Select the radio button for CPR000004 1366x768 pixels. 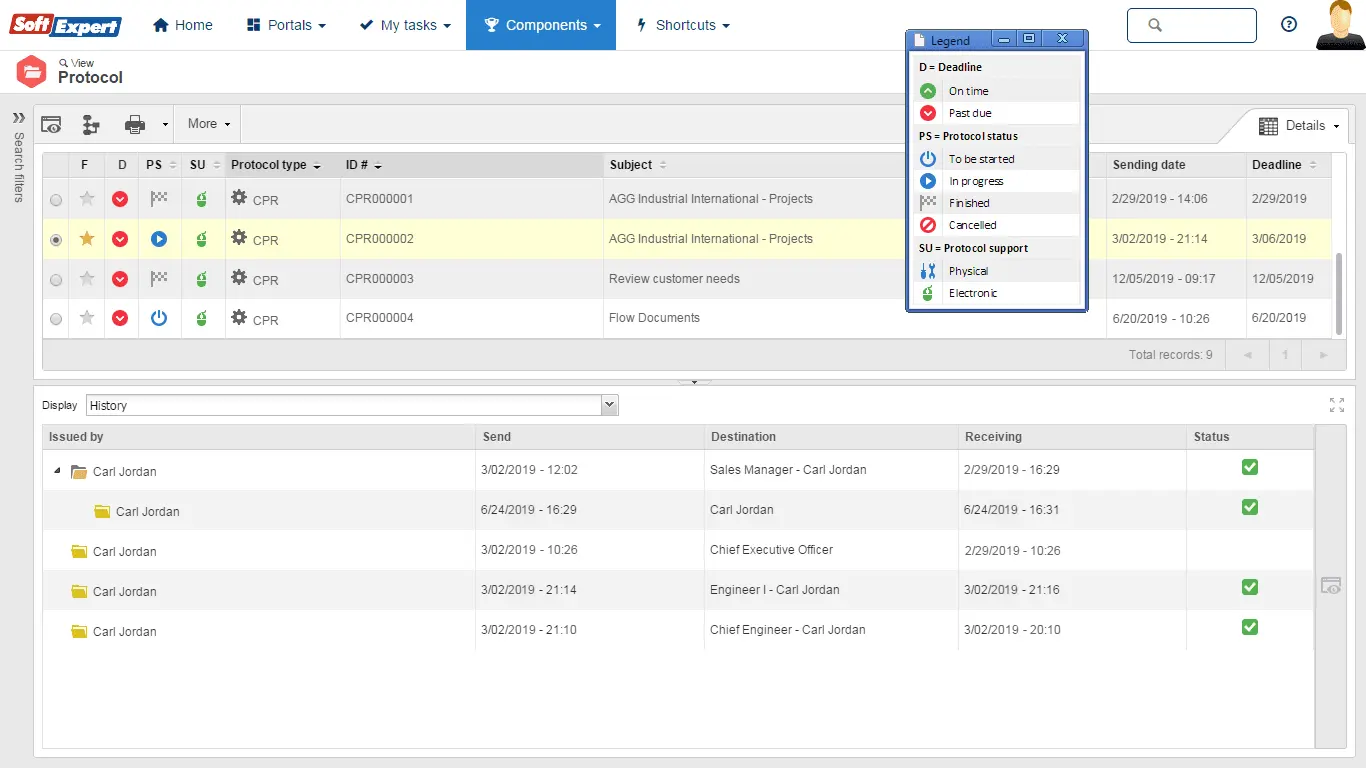(56, 319)
